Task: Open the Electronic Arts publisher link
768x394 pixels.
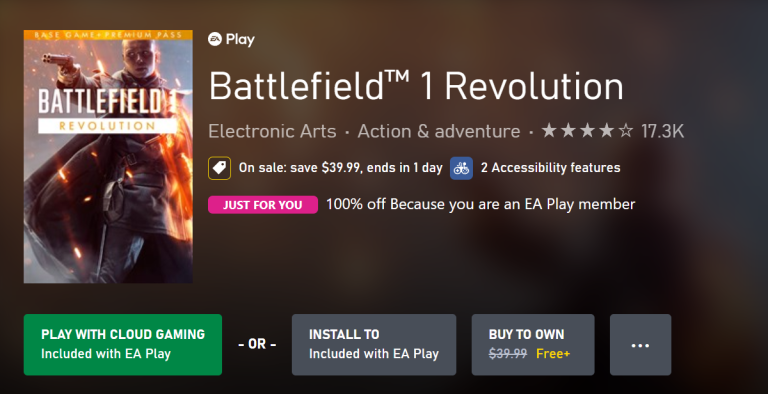Action: [272, 131]
